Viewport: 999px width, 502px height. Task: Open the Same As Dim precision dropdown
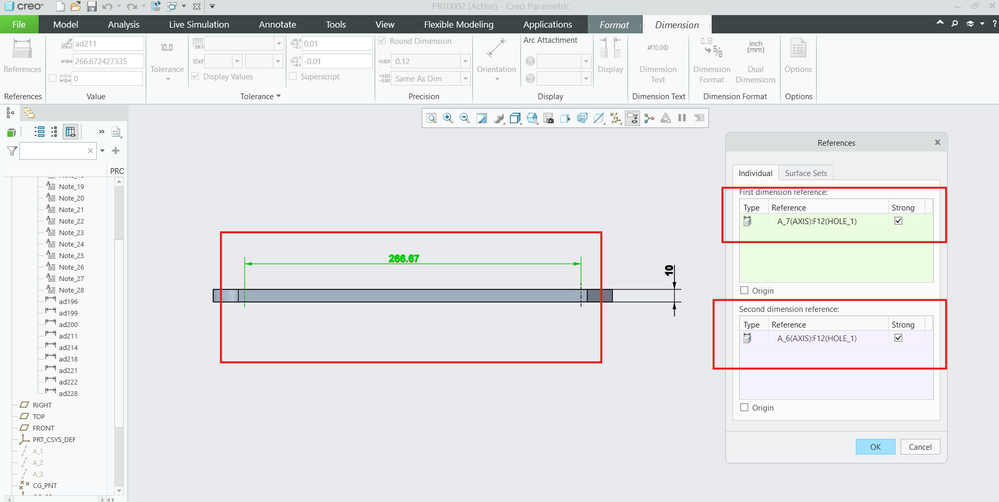465,79
